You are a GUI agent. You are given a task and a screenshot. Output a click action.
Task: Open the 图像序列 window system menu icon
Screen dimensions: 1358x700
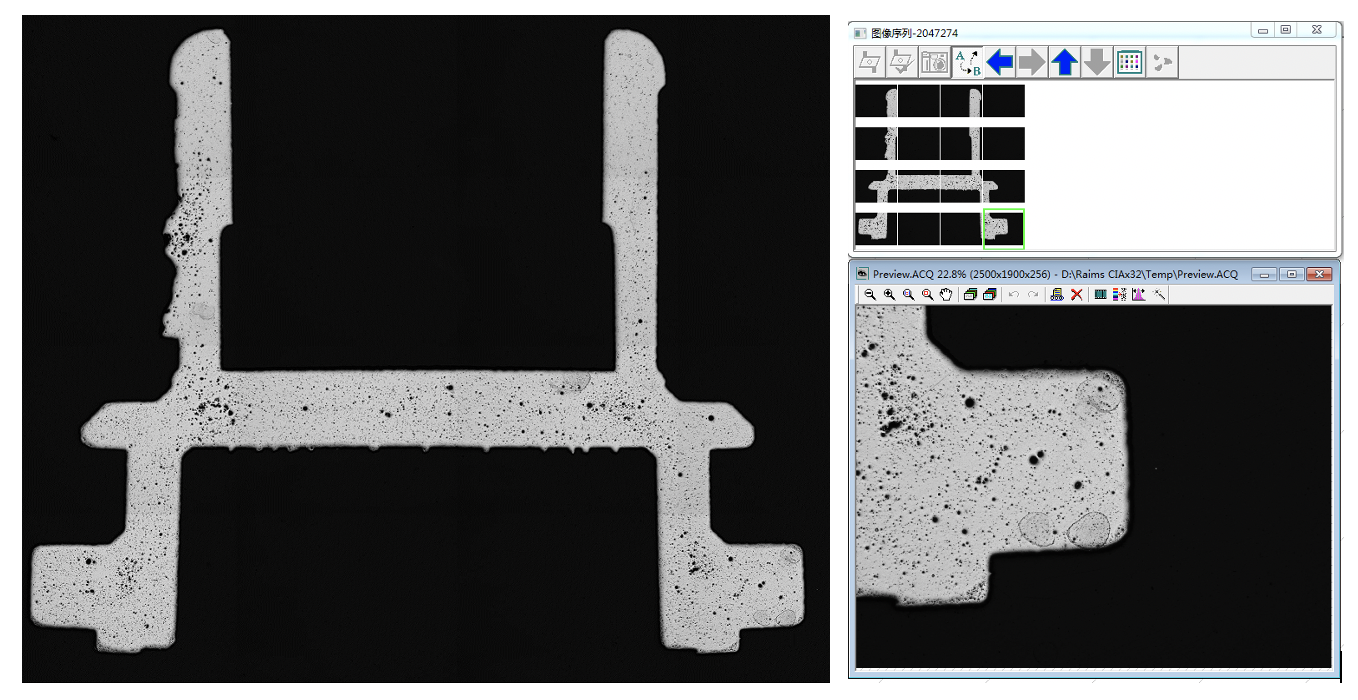click(860, 33)
